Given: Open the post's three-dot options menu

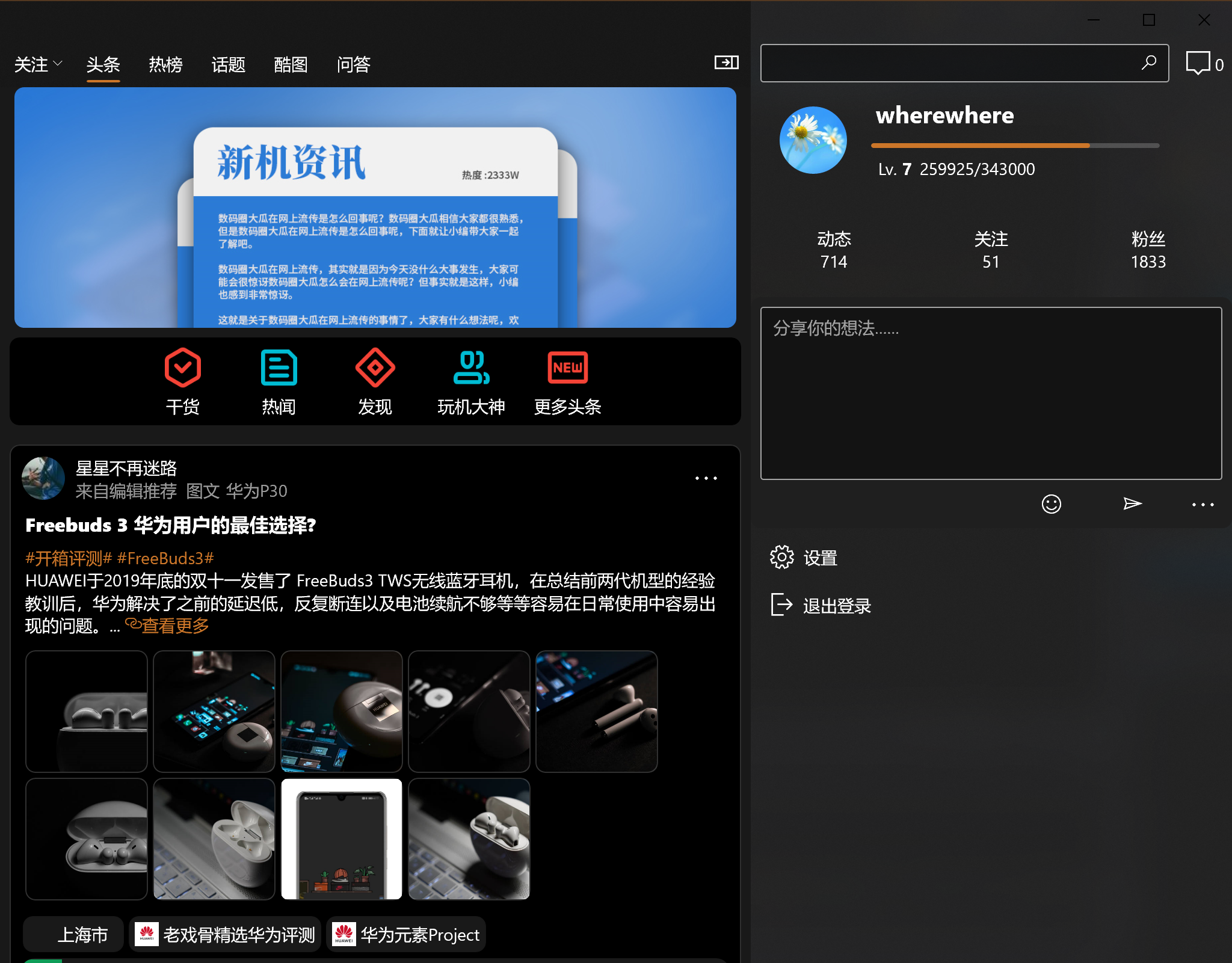Looking at the screenshot, I should tap(706, 479).
